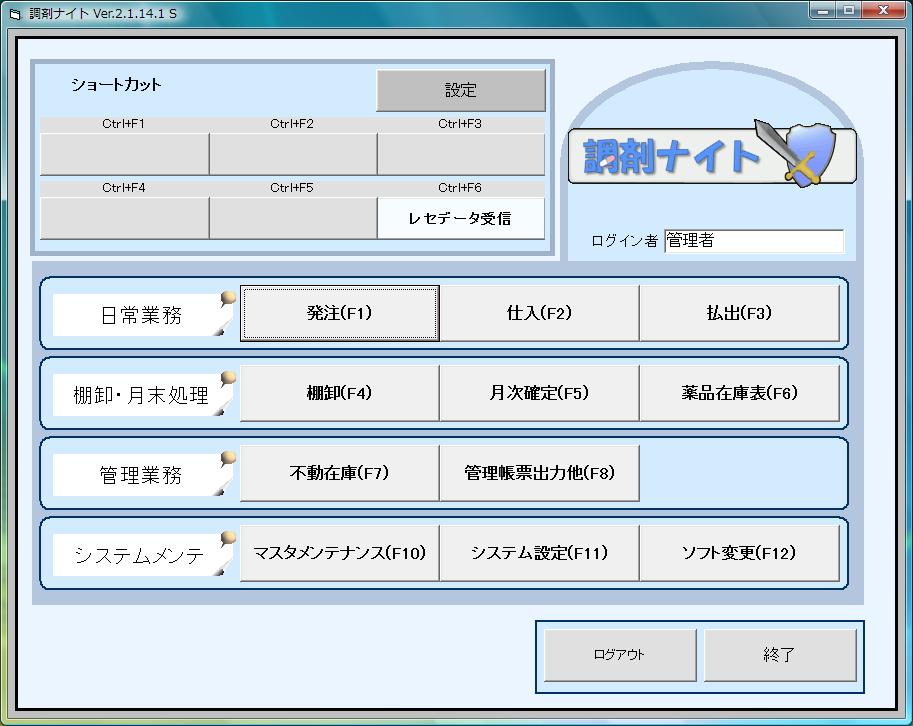913x726 pixels.
Task: Open 仕入(F2) purchasing screen
Action: [539, 313]
